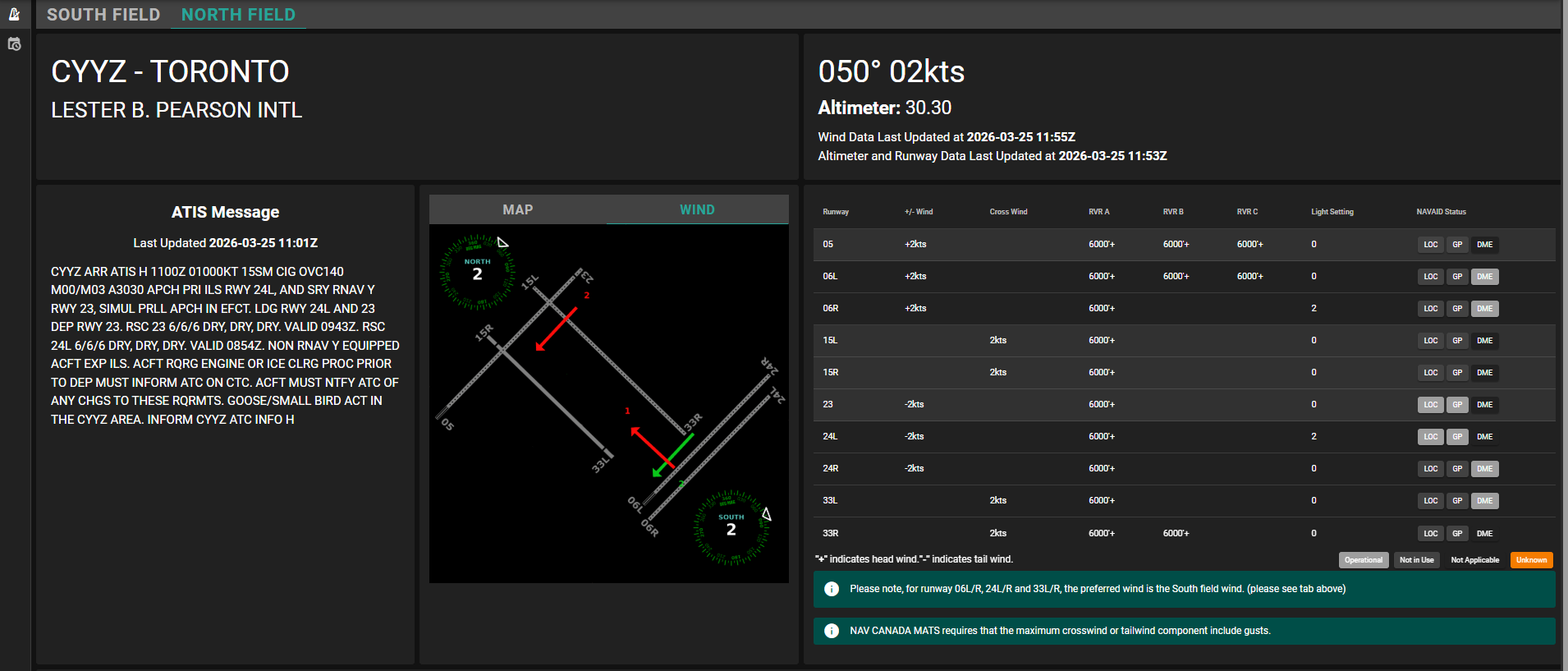The width and height of the screenshot is (1568, 671).
Task: Click the 2kts crosswind value for runway 33L
Action: click(x=998, y=501)
